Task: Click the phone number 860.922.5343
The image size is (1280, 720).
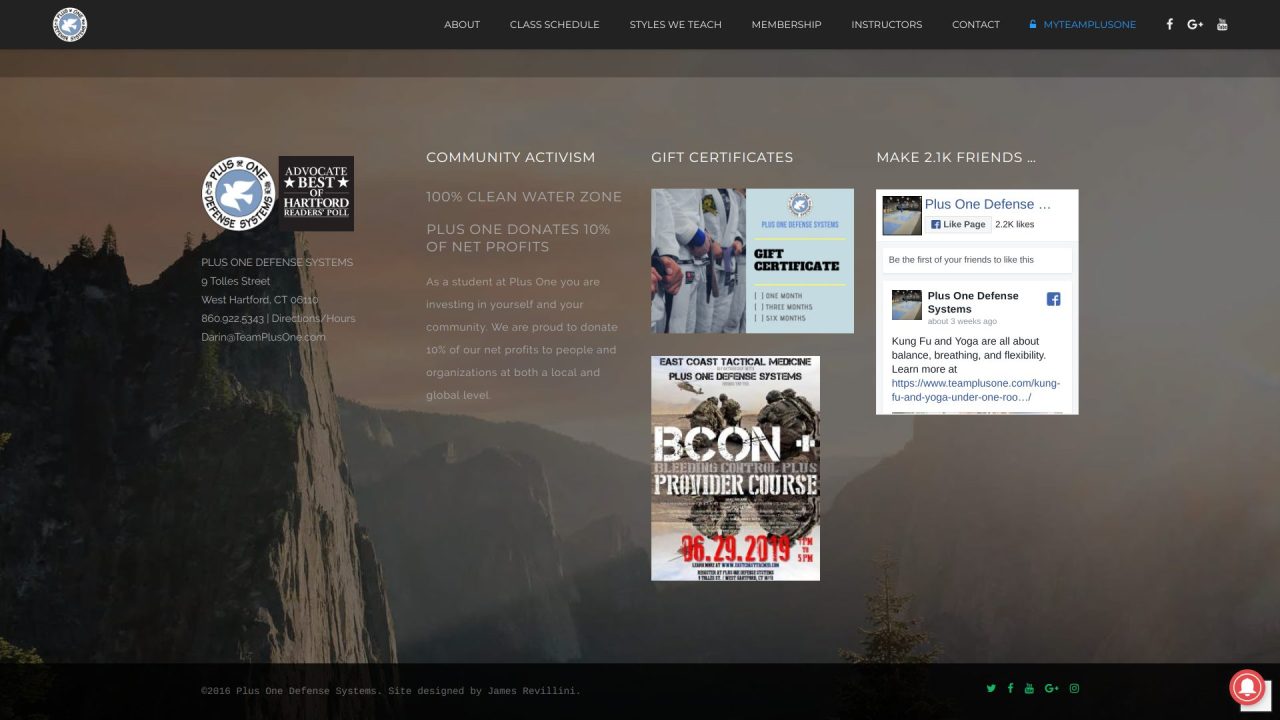Action: tap(233, 318)
